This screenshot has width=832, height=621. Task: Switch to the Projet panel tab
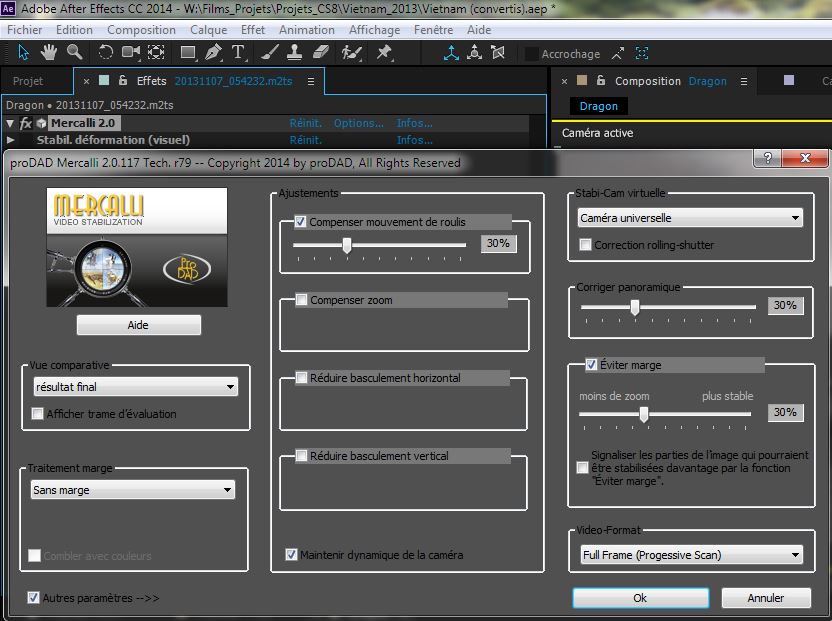[28, 81]
